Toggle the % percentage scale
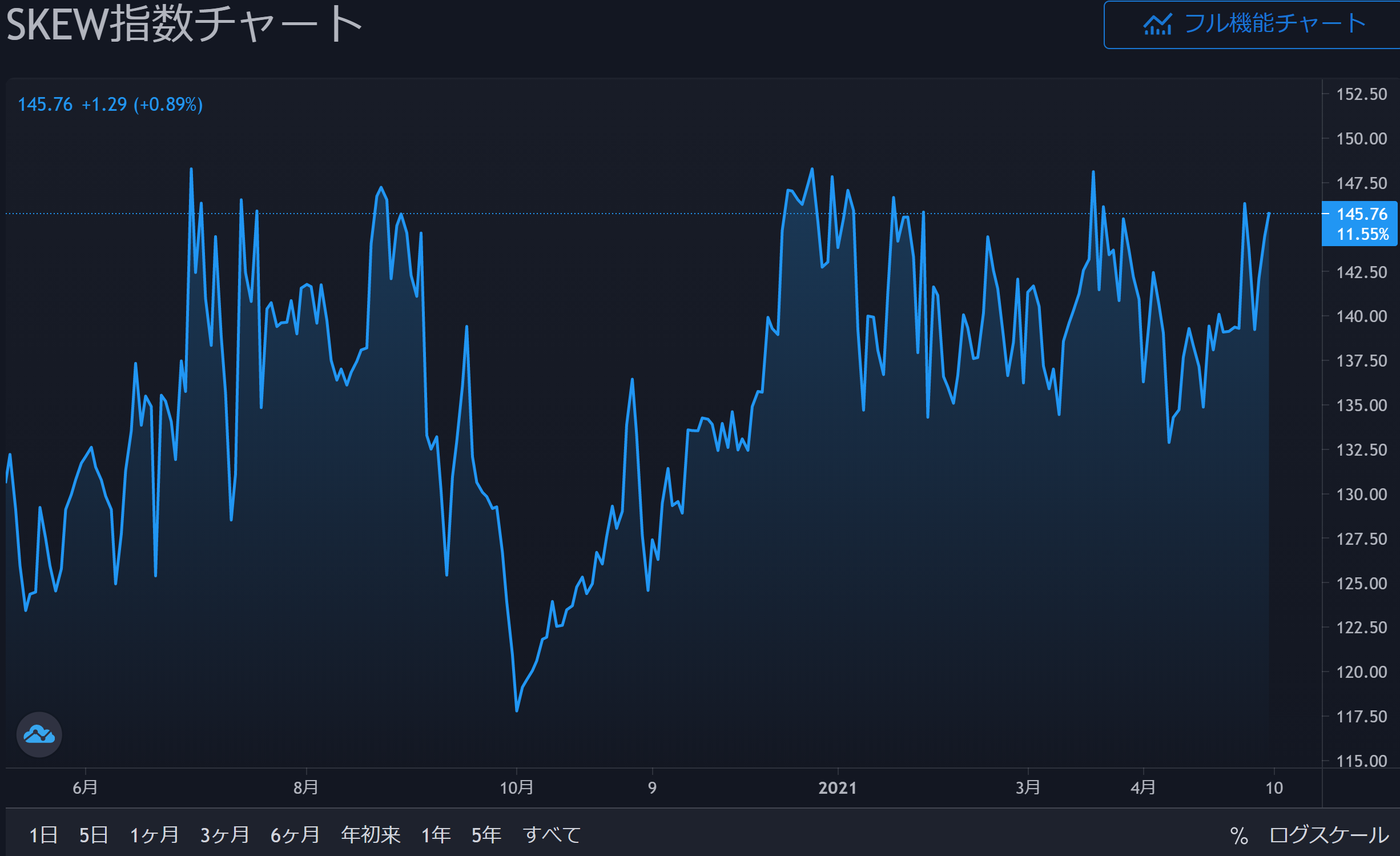This screenshot has height=856, width=1400. [1238, 835]
